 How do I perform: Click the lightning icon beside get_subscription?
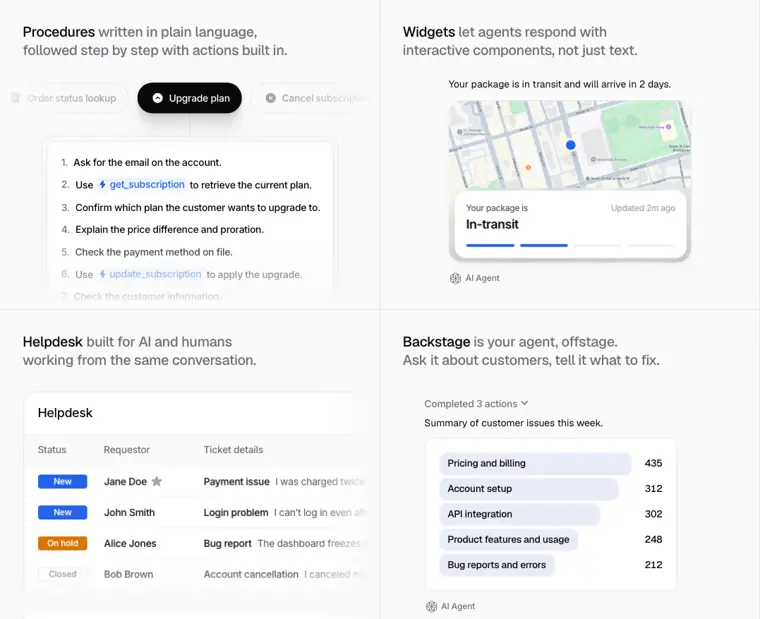[x=103, y=185]
